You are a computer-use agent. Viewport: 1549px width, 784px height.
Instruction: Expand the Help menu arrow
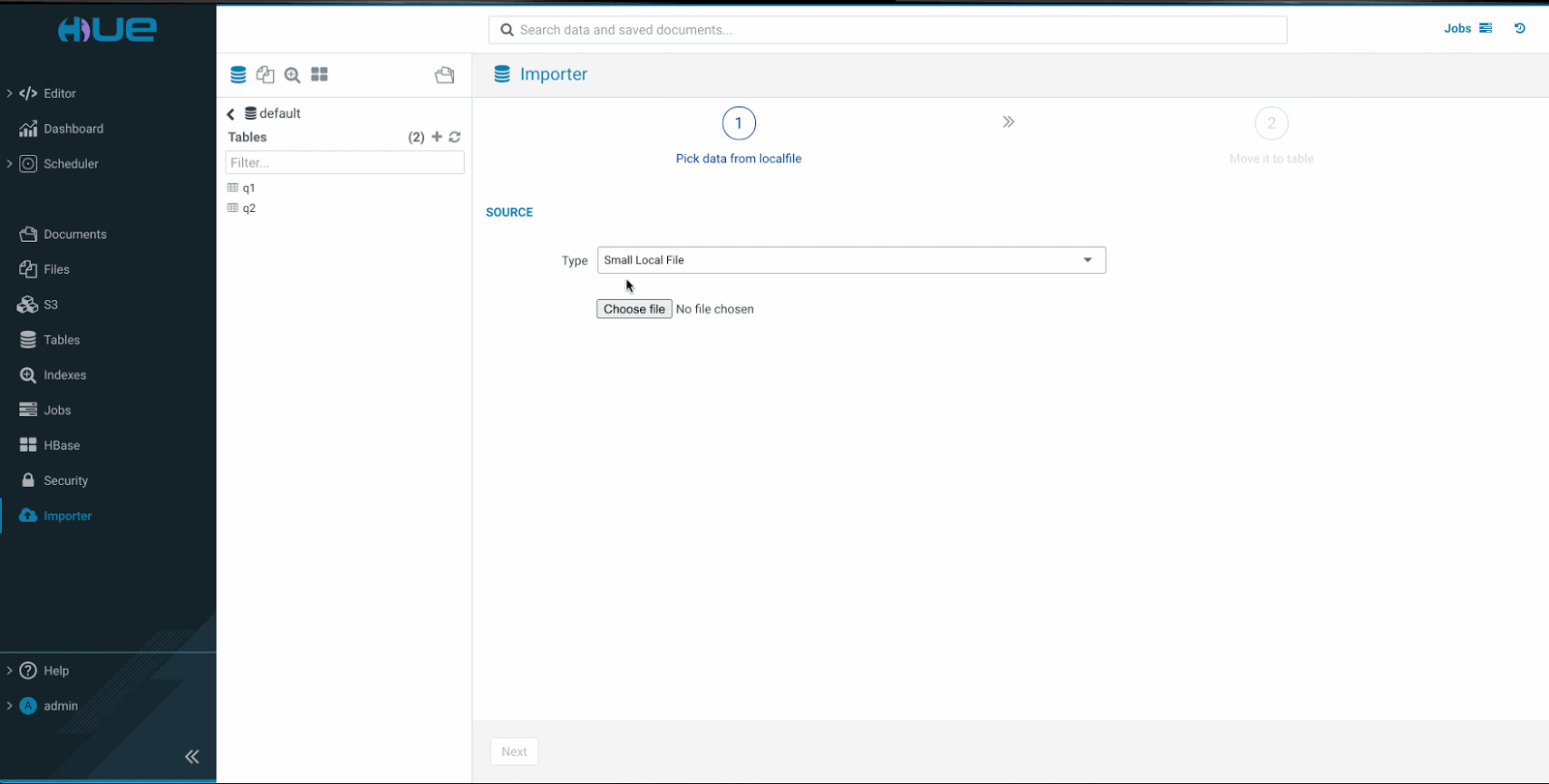(10, 671)
